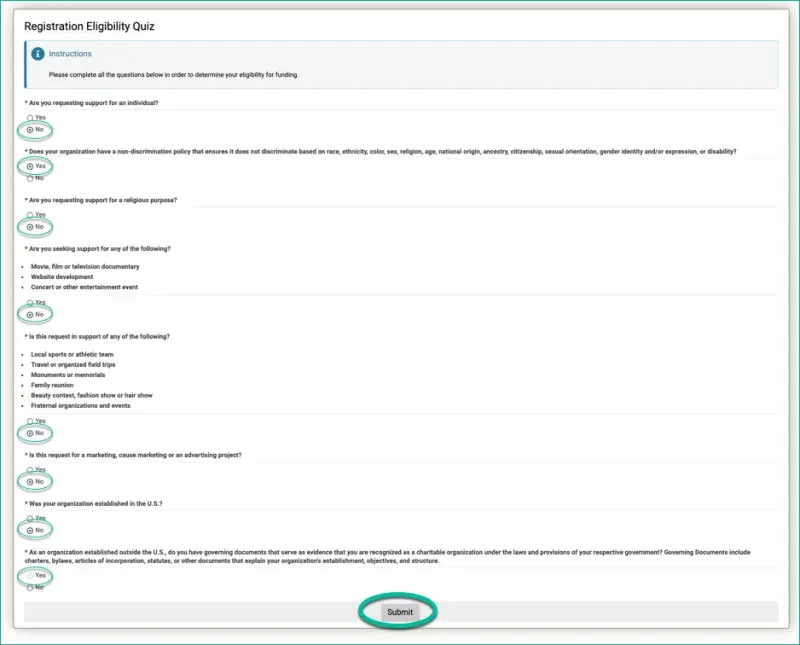Pick No for the religious purpose question
Viewport: 800px width, 645px height.
(30, 227)
